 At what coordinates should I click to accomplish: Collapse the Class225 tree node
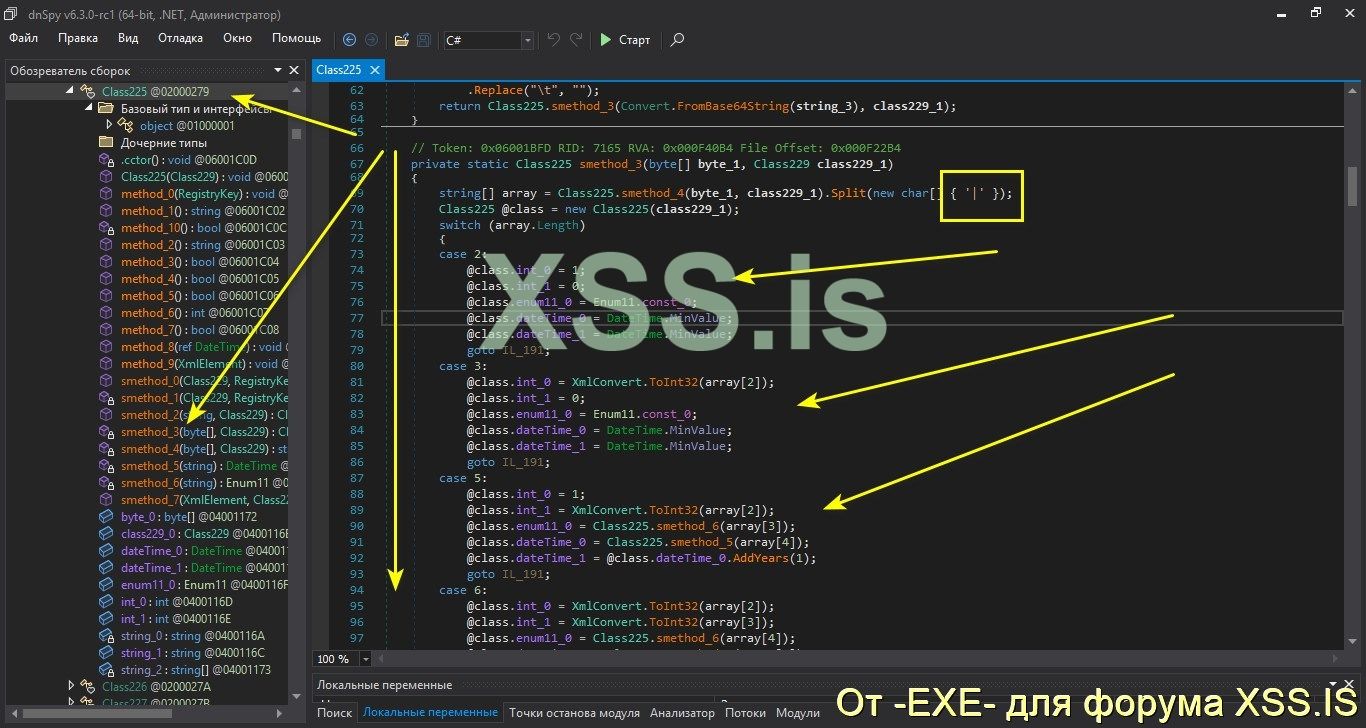coord(71,91)
